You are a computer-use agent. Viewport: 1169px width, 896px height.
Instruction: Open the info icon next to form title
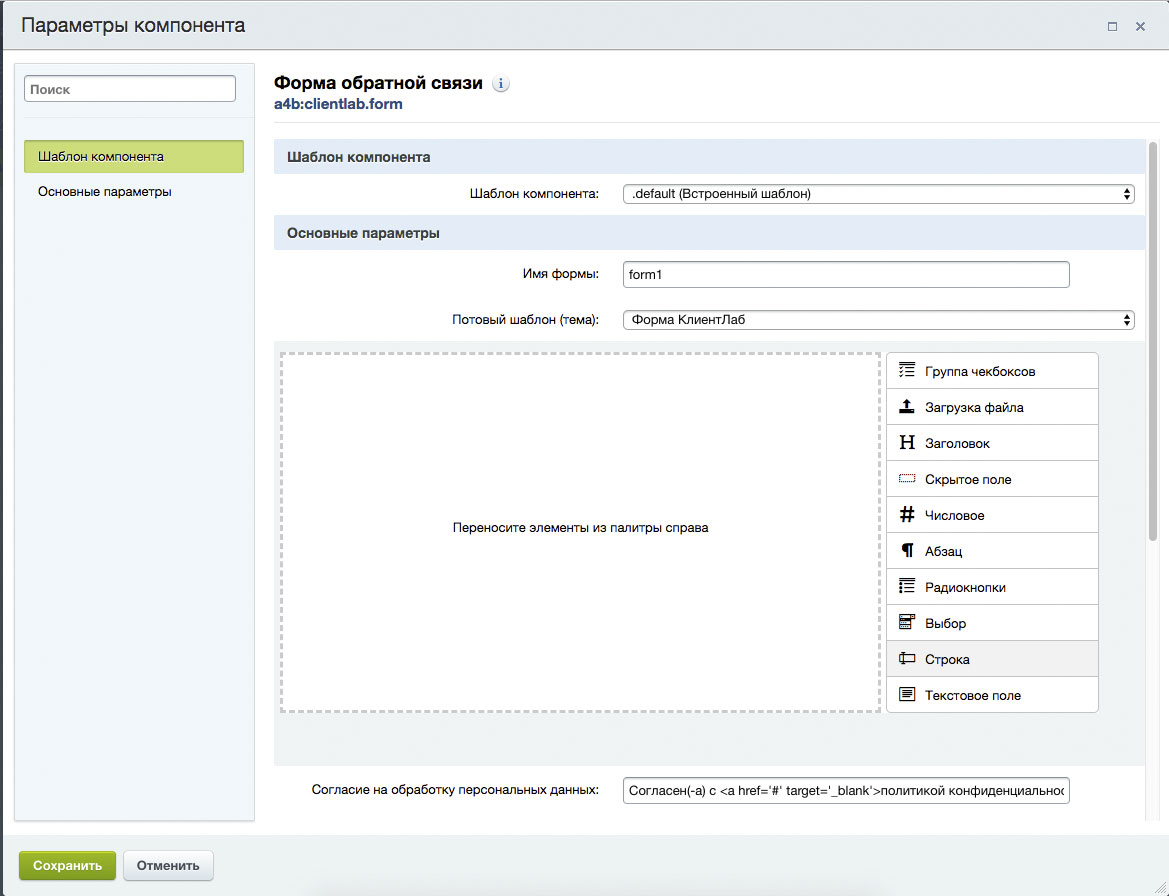pyautogui.click(x=501, y=83)
